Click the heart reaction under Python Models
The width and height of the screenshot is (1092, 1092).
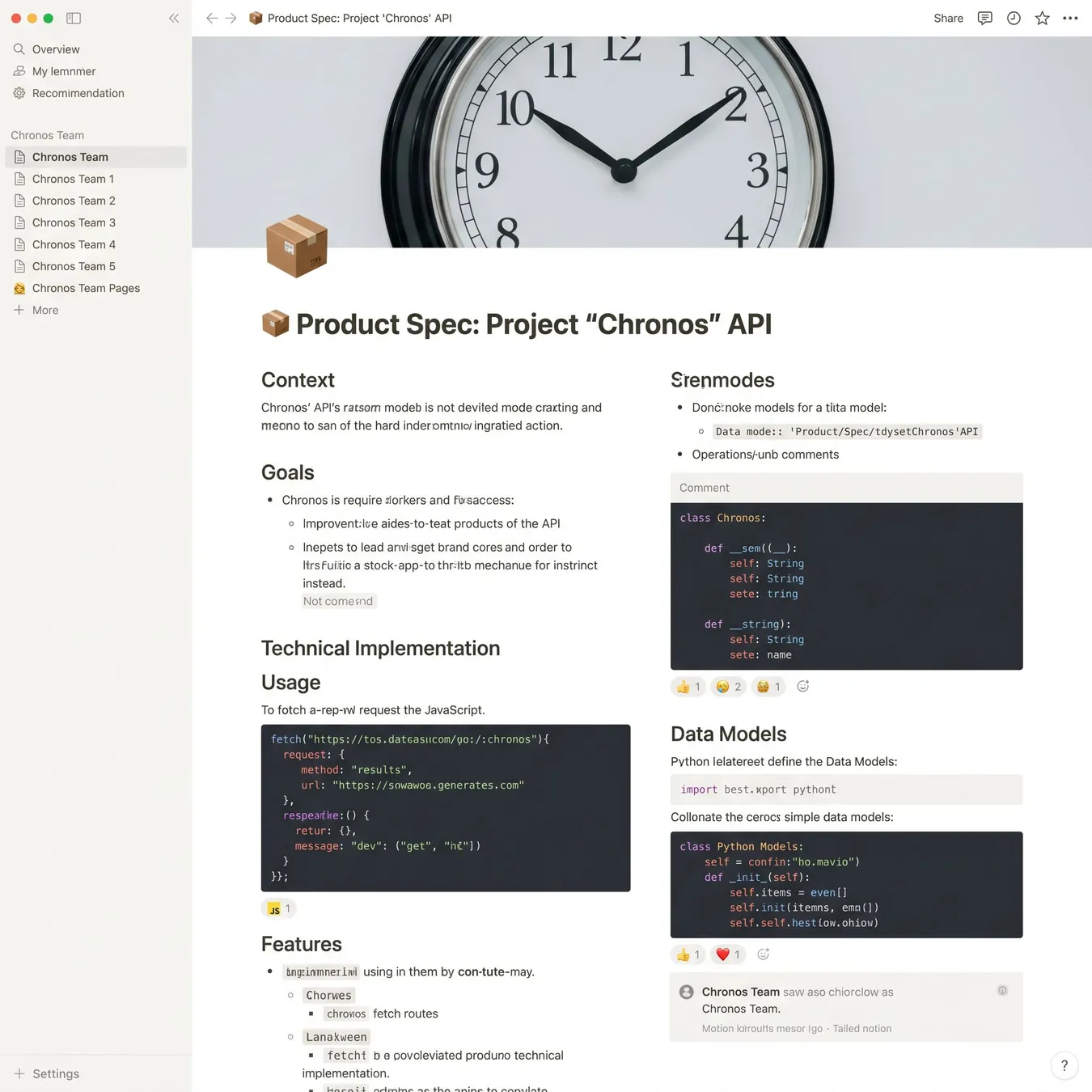pos(728,954)
